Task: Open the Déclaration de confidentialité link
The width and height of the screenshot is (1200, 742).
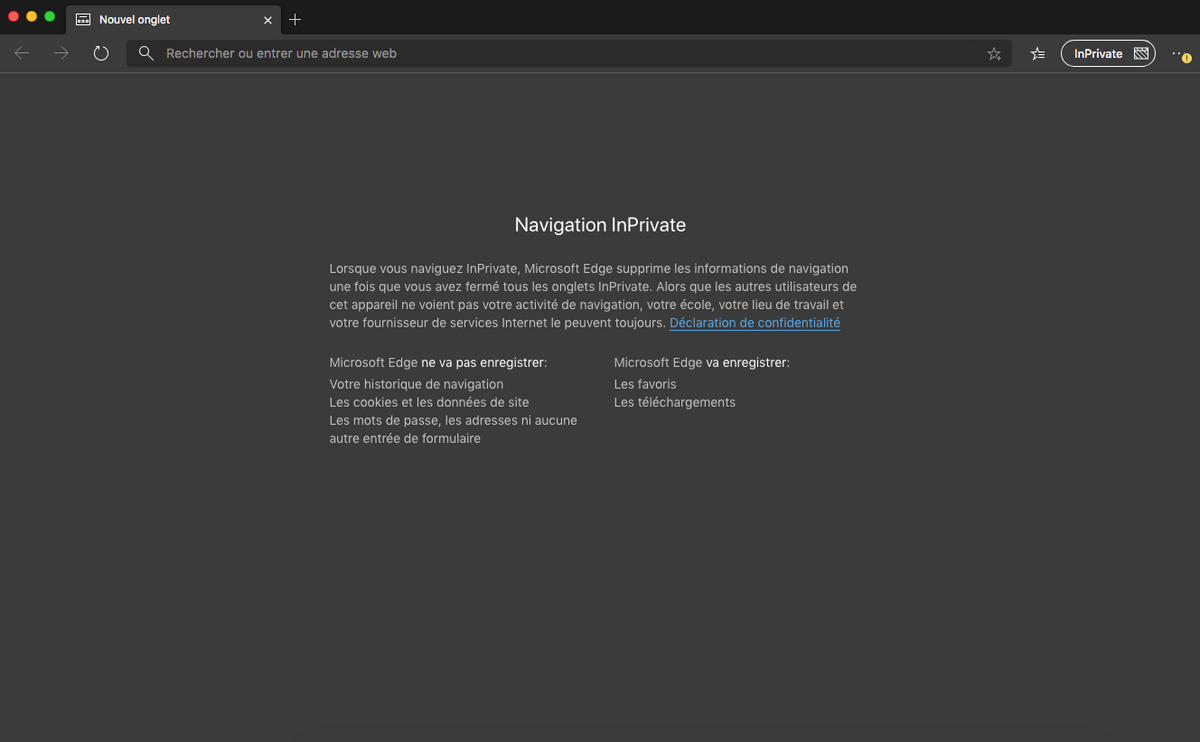Action: 755,323
